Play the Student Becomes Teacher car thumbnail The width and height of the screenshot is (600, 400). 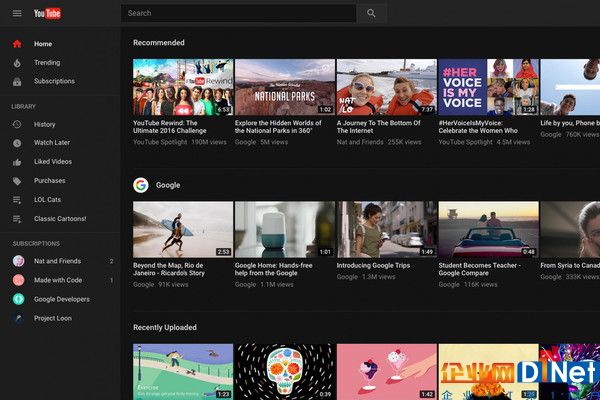coord(488,229)
